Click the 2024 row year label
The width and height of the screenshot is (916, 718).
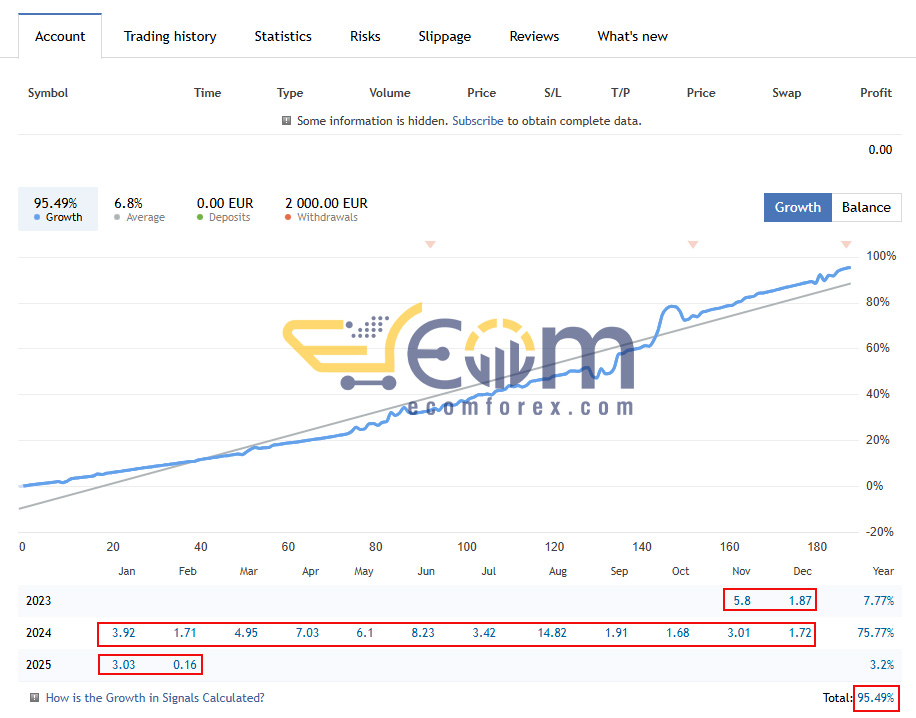39,633
